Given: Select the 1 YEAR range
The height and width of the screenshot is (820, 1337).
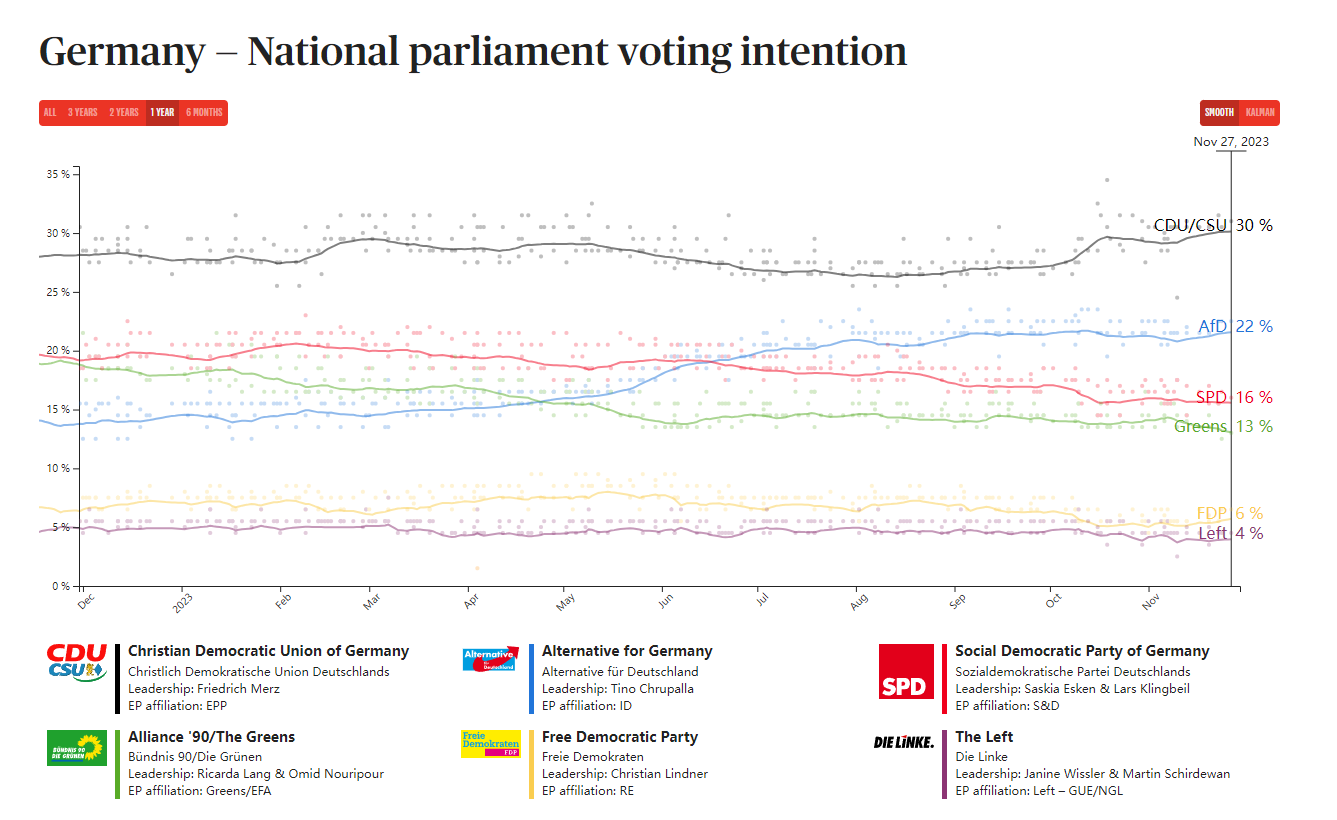Looking at the screenshot, I should (x=162, y=113).
